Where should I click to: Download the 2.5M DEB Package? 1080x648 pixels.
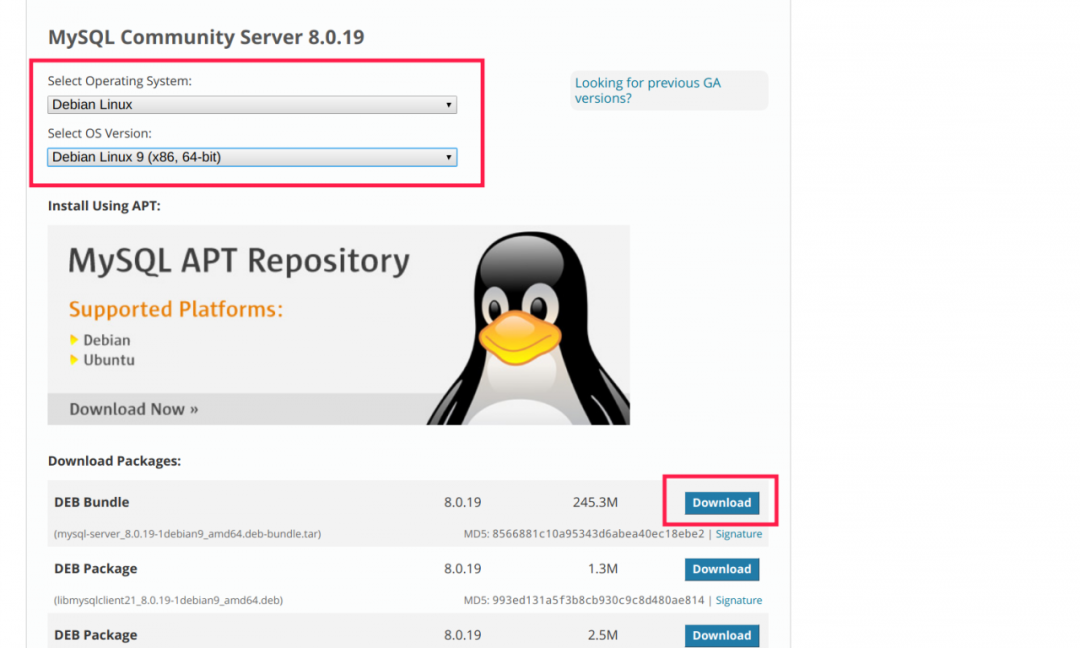pos(722,636)
